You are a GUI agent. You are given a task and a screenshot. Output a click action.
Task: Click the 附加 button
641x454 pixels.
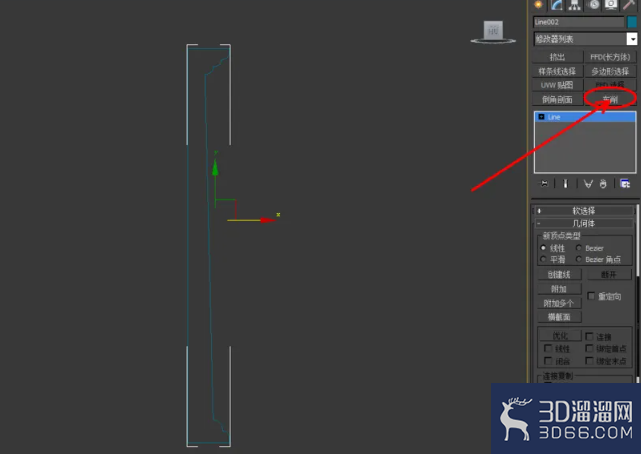click(x=559, y=289)
